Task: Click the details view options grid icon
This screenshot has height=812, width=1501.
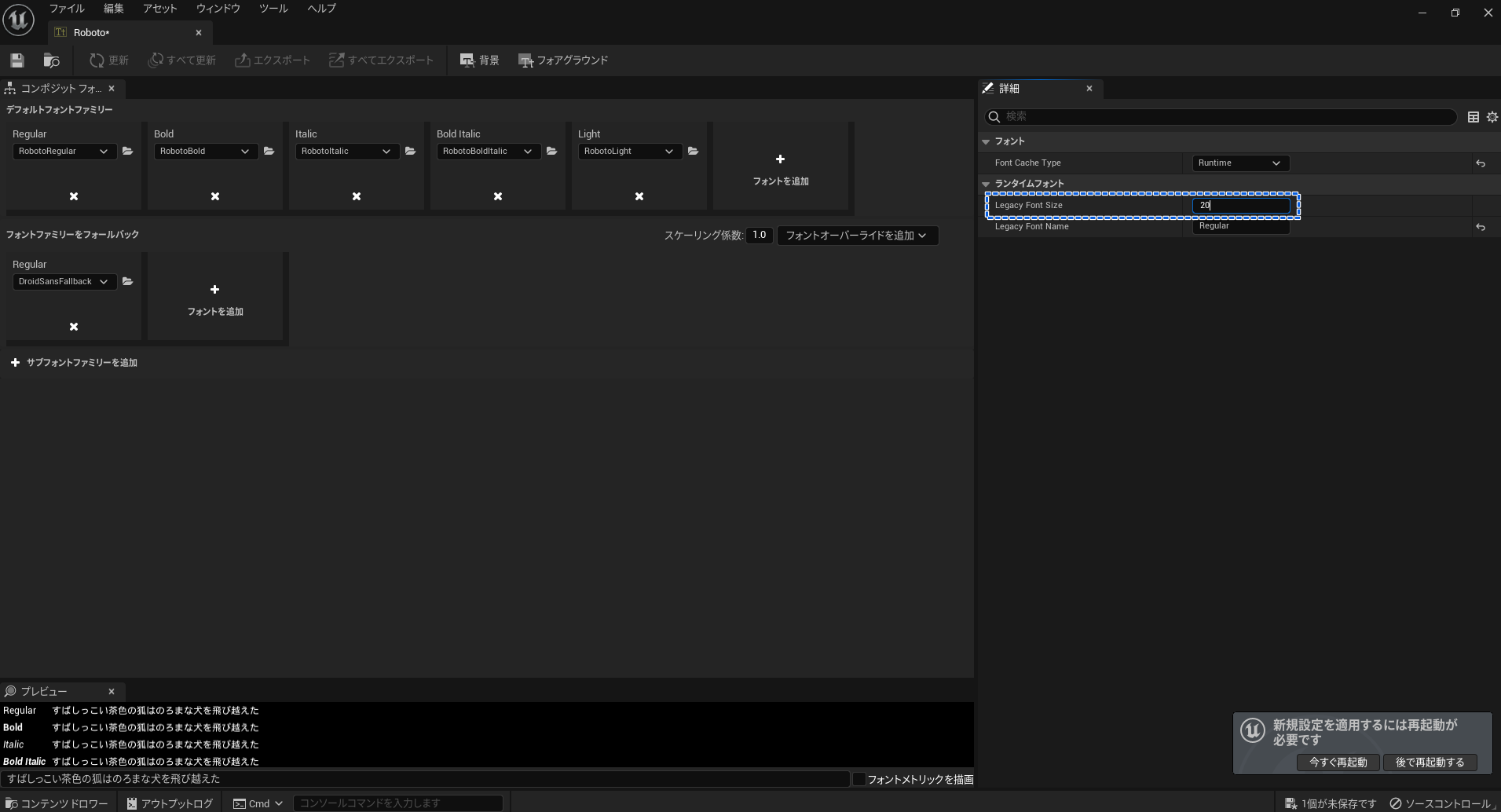Action: (x=1474, y=116)
